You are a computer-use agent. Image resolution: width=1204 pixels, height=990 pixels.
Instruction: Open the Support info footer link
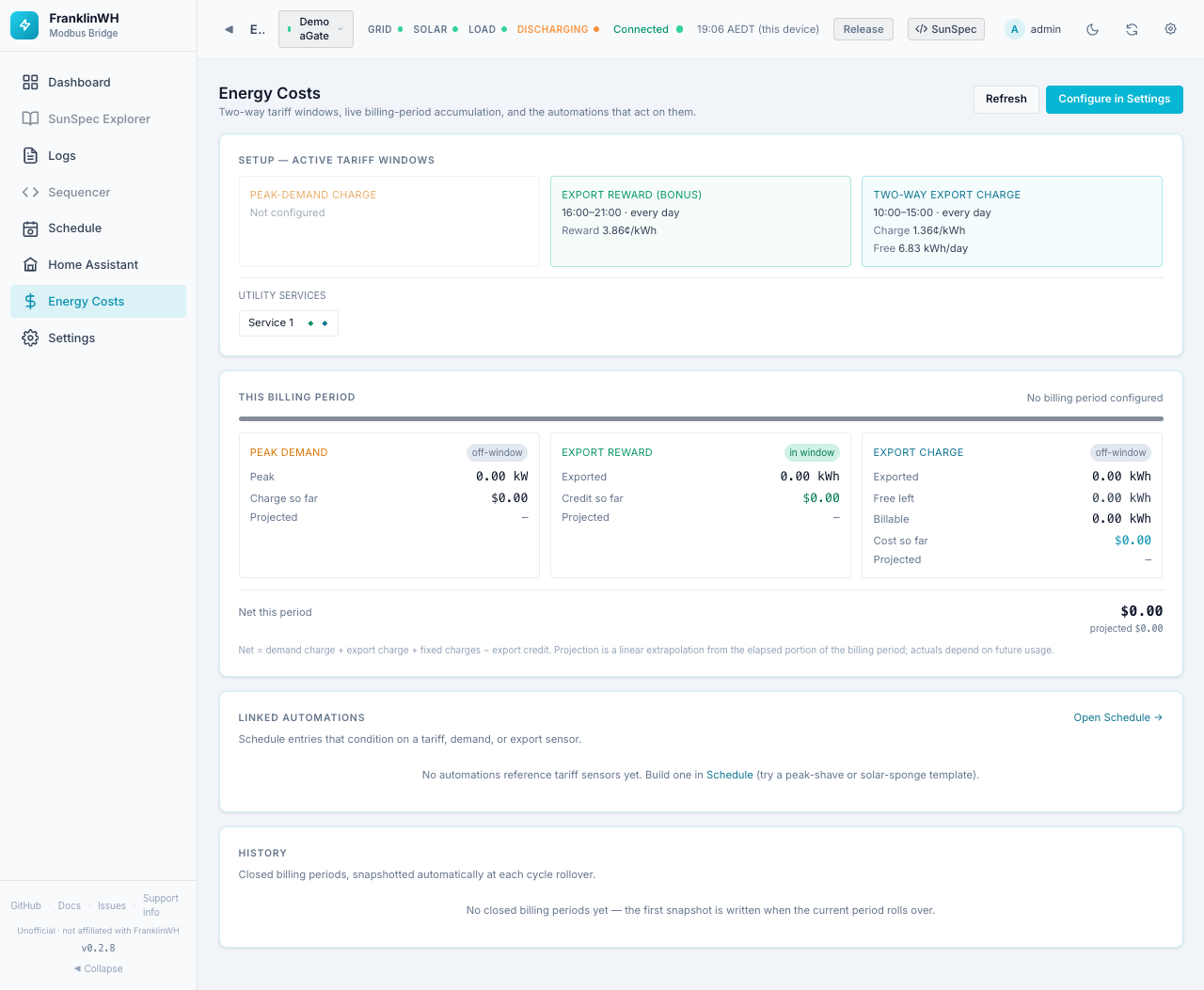[x=160, y=905]
